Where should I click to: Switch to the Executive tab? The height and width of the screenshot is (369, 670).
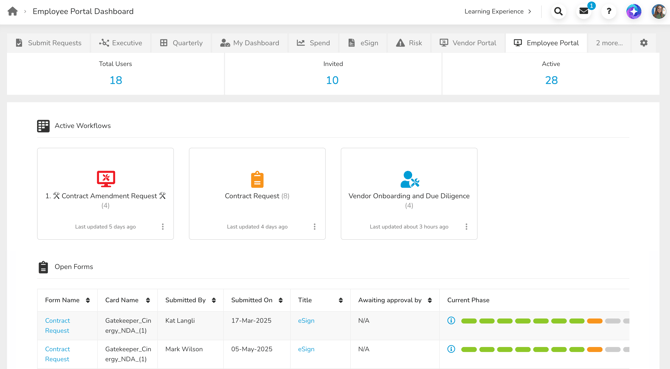tap(120, 43)
